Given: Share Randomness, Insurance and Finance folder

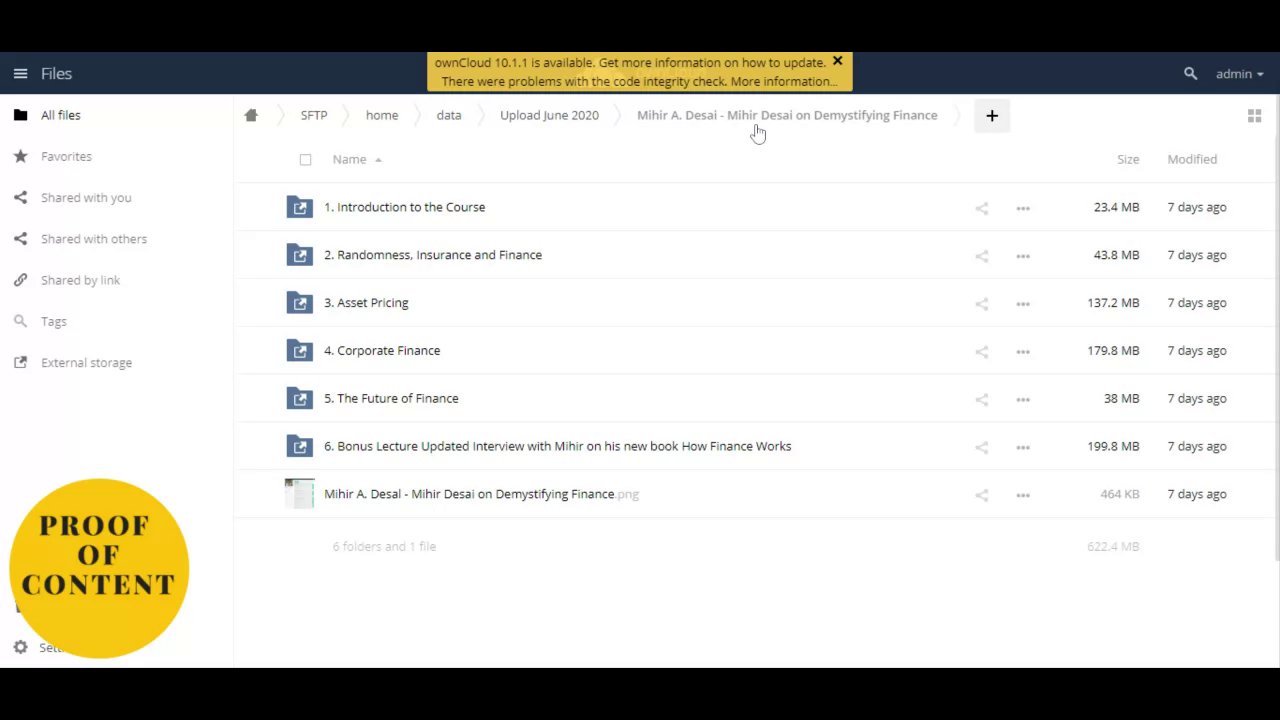Looking at the screenshot, I should 981,256.
